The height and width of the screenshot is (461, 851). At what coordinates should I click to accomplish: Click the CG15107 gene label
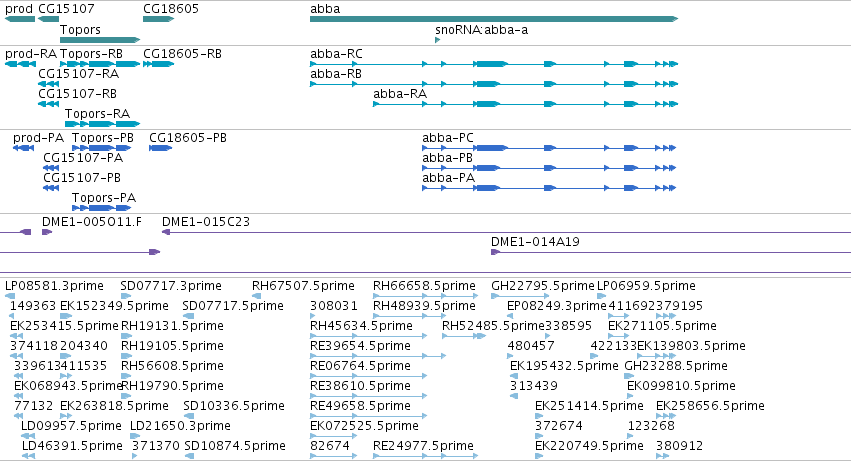66,9
